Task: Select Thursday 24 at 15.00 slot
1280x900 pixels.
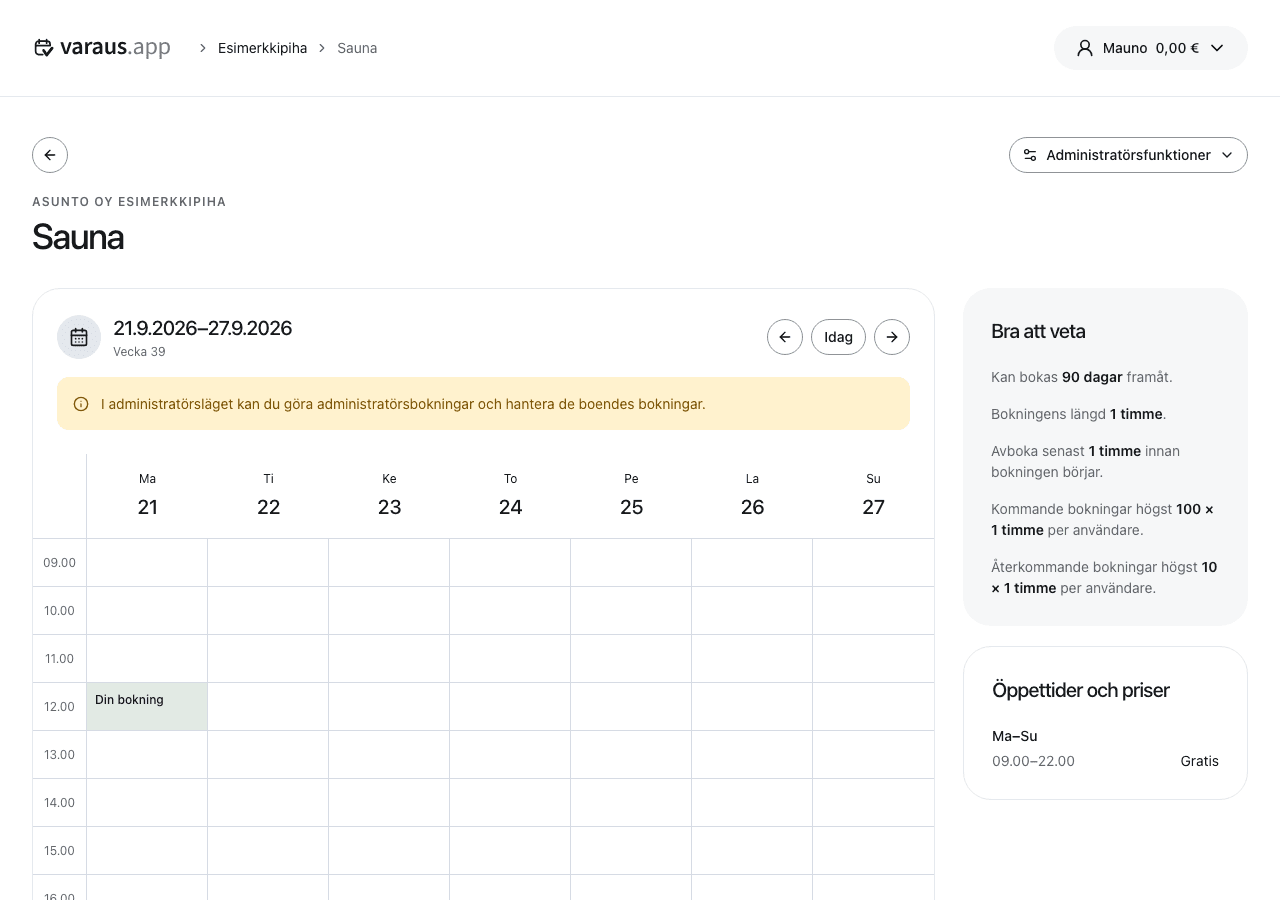Action: pos(510,851)
